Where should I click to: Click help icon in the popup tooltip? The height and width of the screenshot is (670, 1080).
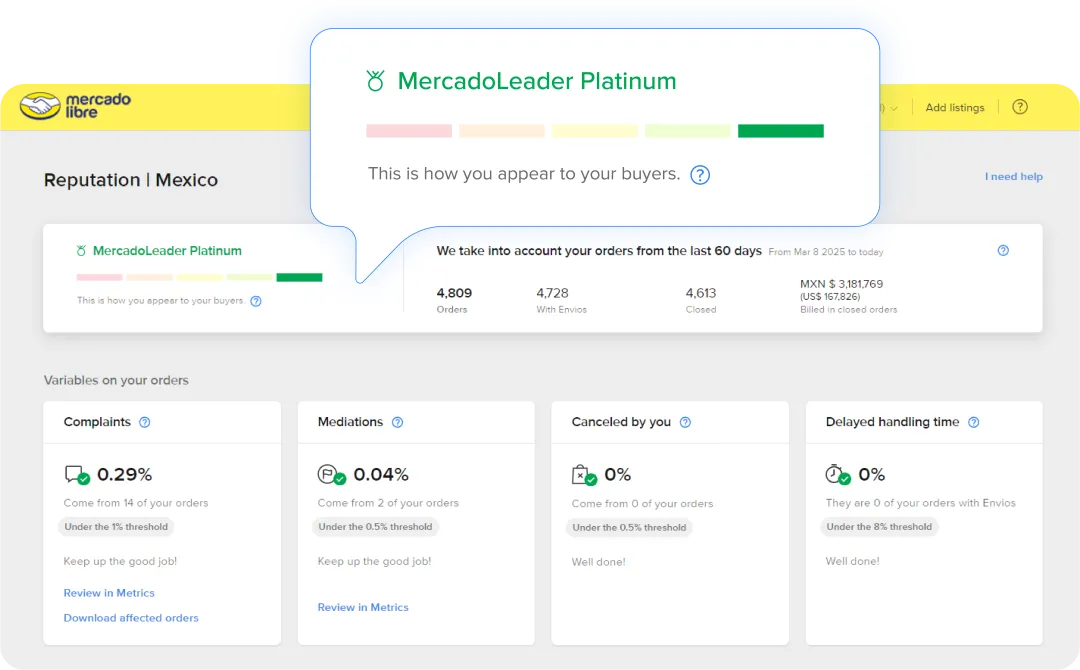pyautogui.click(x=701, y=175)
